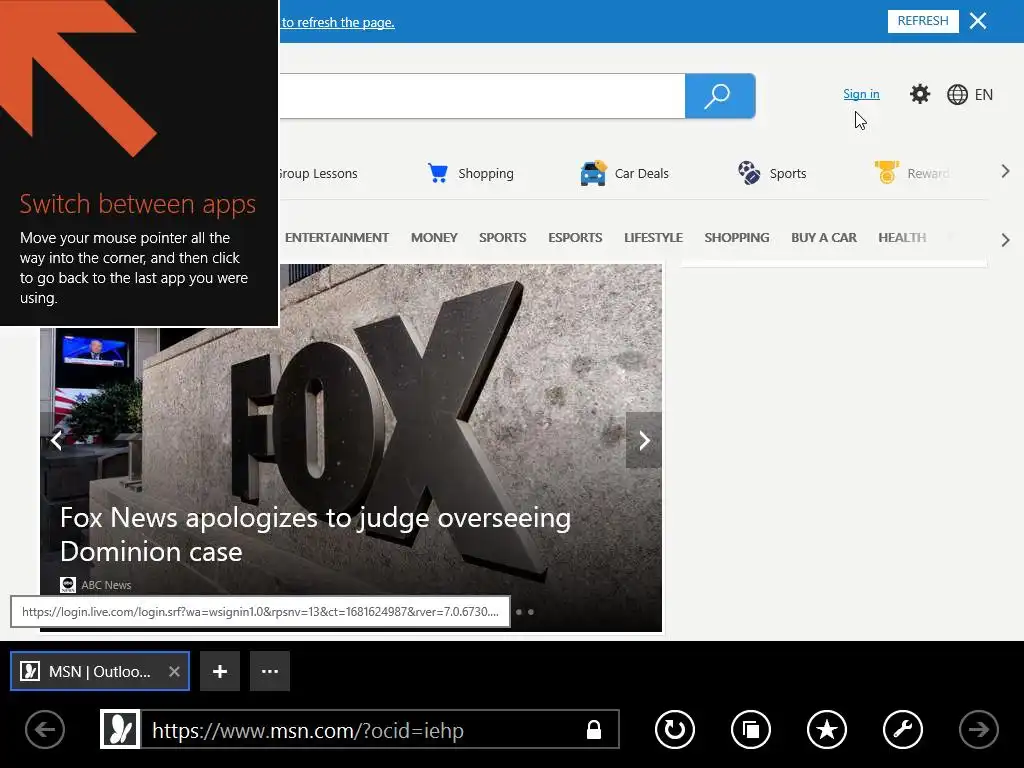
Task: Open the Car Deals shortcut
Action: (624, 173)
